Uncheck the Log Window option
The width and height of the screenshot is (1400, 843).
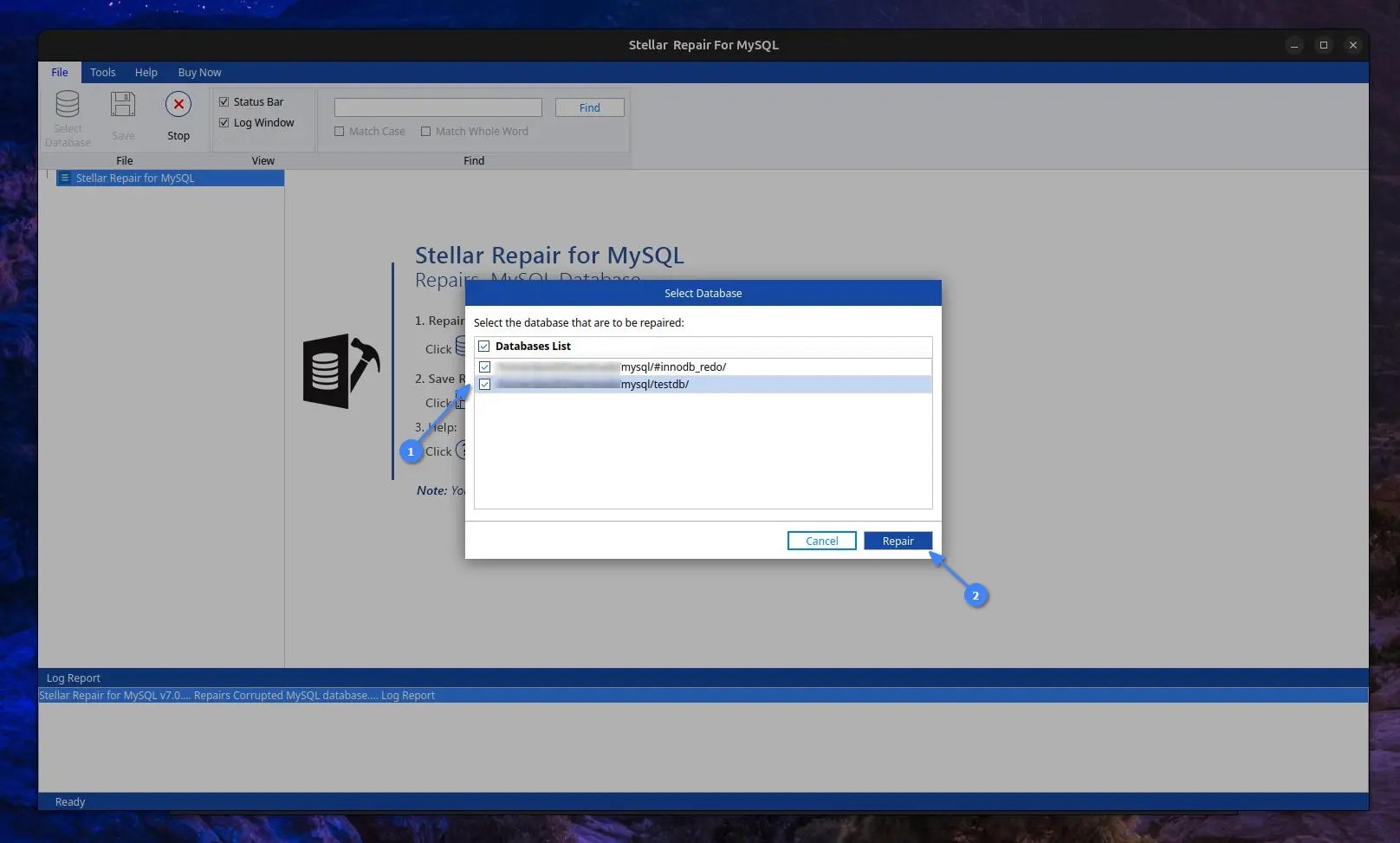[x=224, y=122]
